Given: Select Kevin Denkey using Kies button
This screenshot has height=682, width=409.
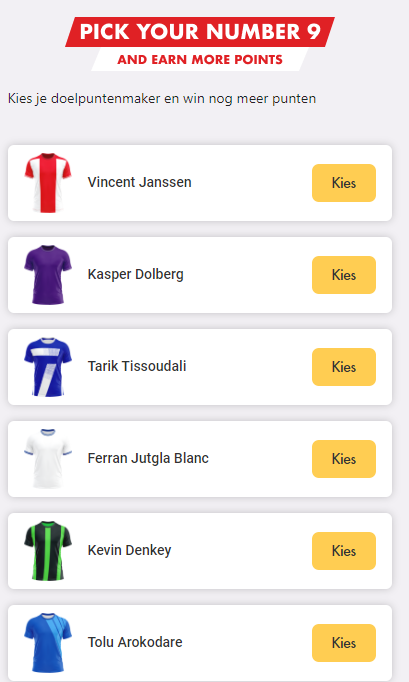Looking at the screenshot, I should point(344,551).
